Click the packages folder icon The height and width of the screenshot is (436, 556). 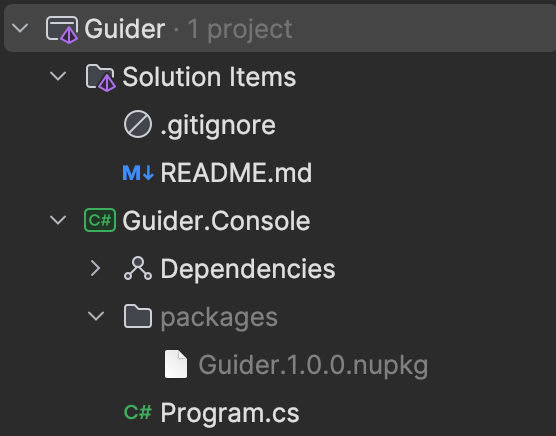click(x=138, y=316)
